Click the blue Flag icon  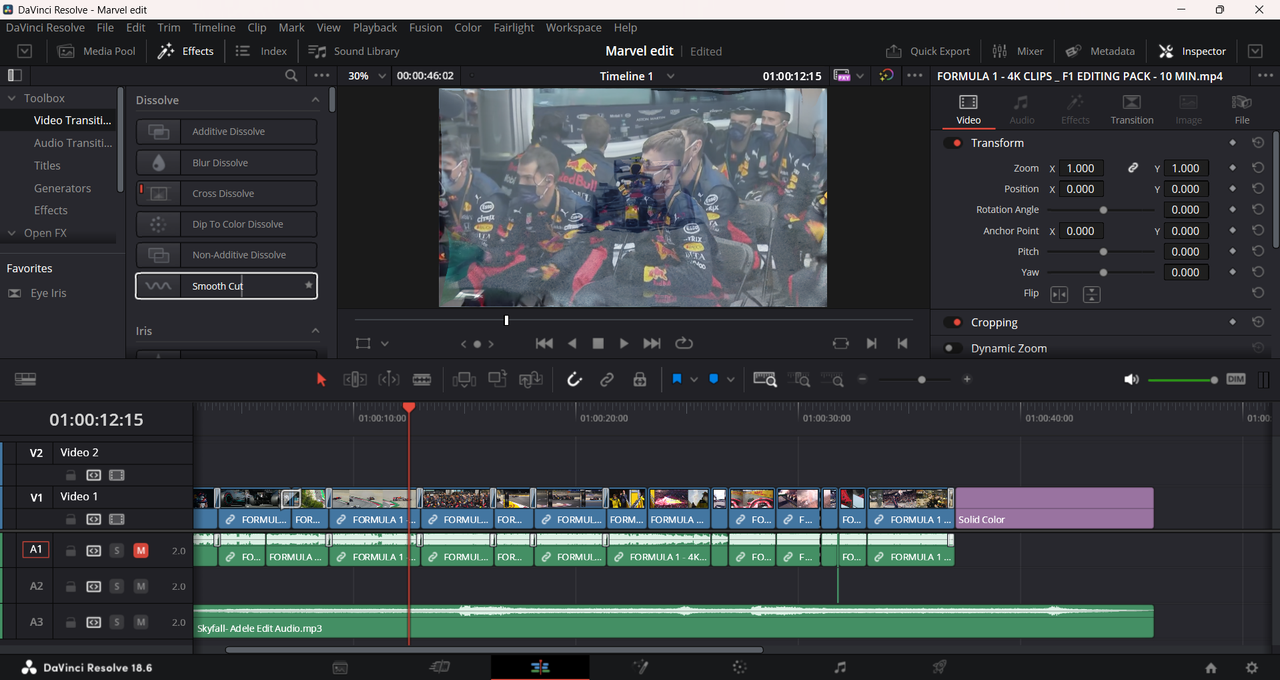point(677,380)
